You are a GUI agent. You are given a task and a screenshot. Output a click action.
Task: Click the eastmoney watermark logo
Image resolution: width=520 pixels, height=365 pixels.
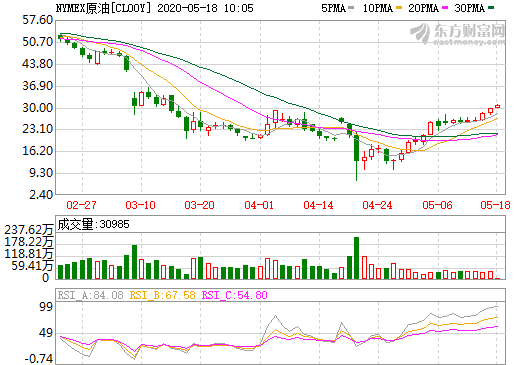[458, 34]
